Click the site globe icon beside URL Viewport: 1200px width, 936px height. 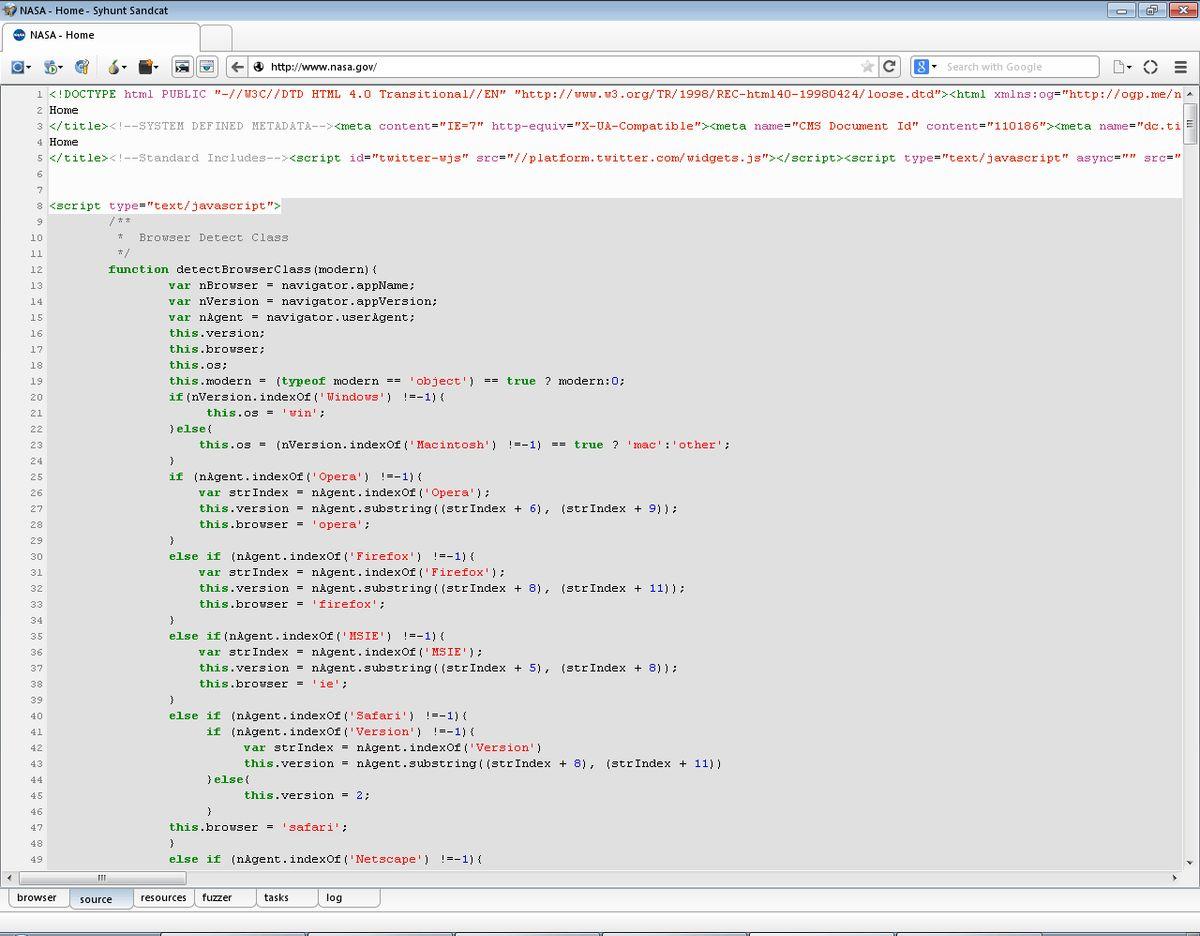[x=258, y=67]
